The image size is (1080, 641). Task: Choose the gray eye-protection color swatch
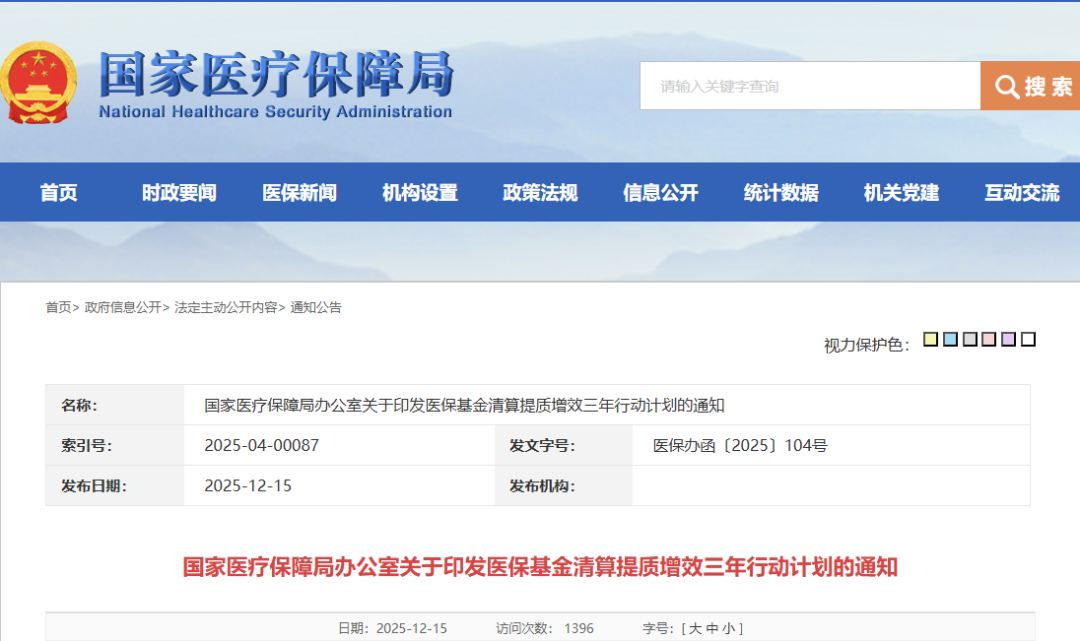tap(970, 339)
